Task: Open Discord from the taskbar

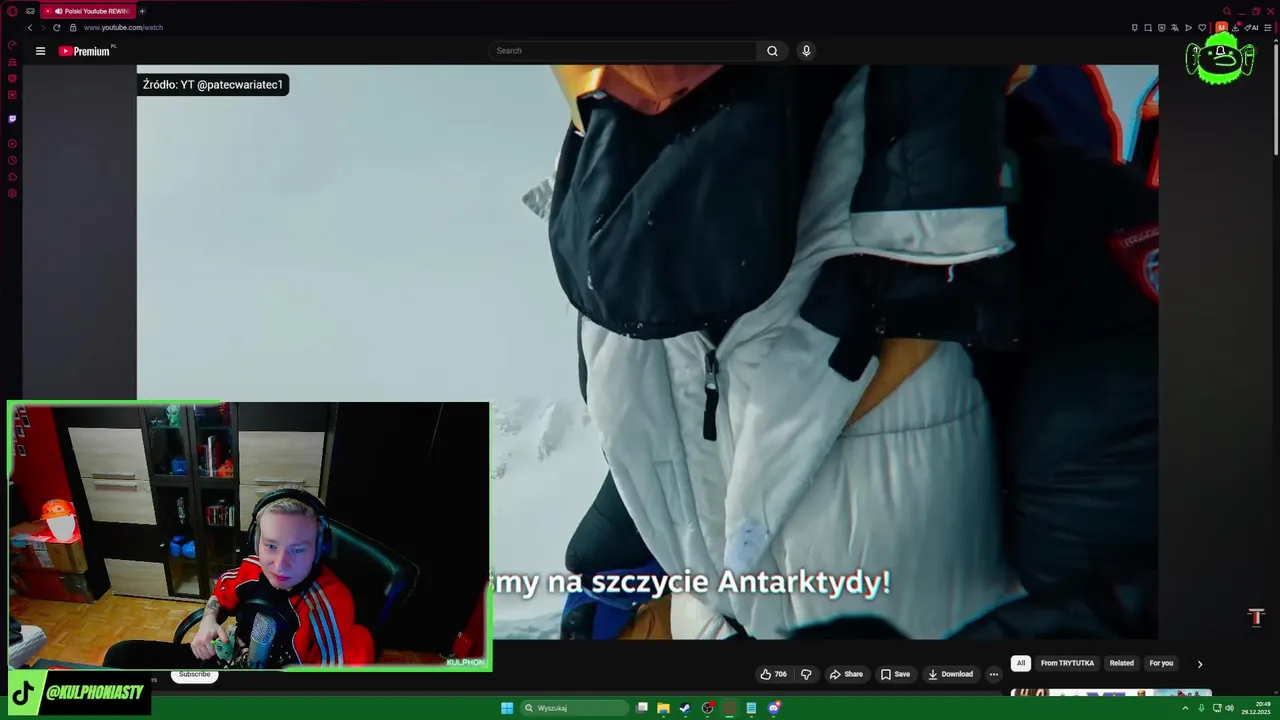Action: [773, 708]
